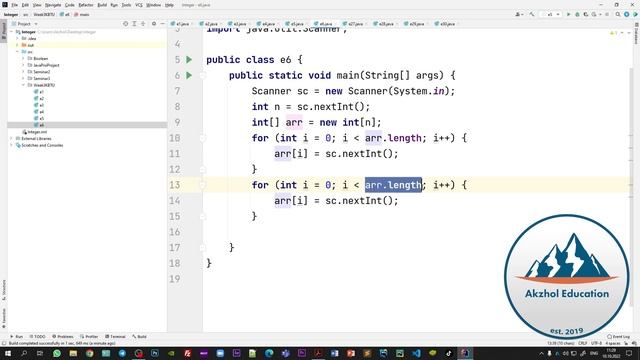Screen dimensions: 640x360
Task: Click the inspection warnings indicator in editor corner
Action: tap(613, 33)
